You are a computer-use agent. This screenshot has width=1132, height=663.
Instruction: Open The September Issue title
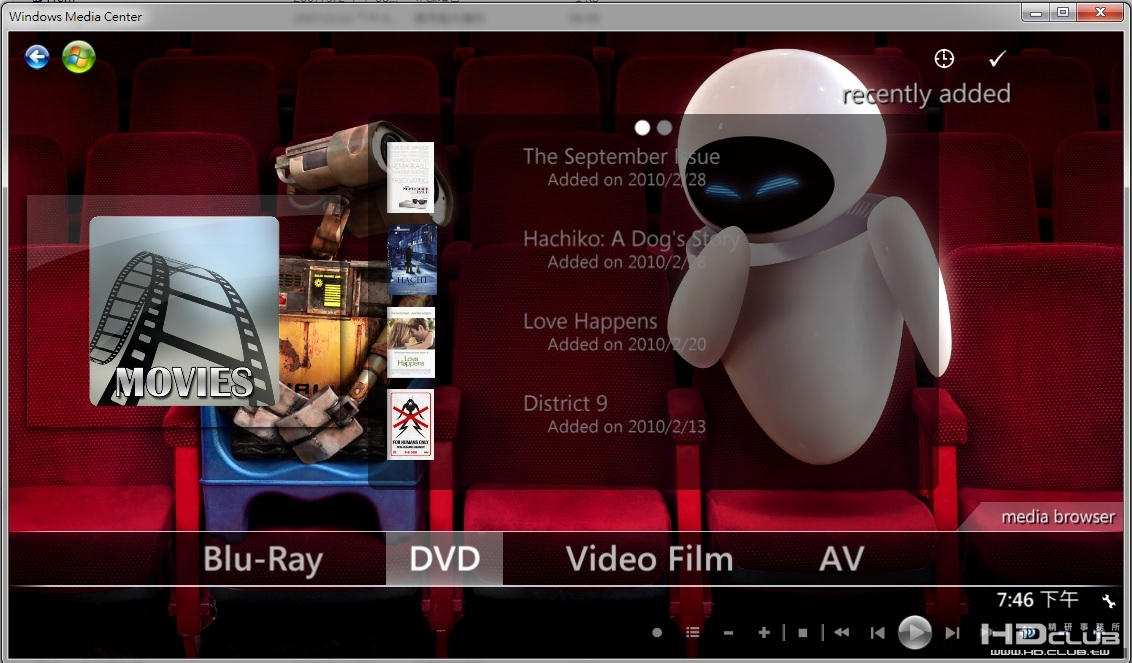pos(621,157)
